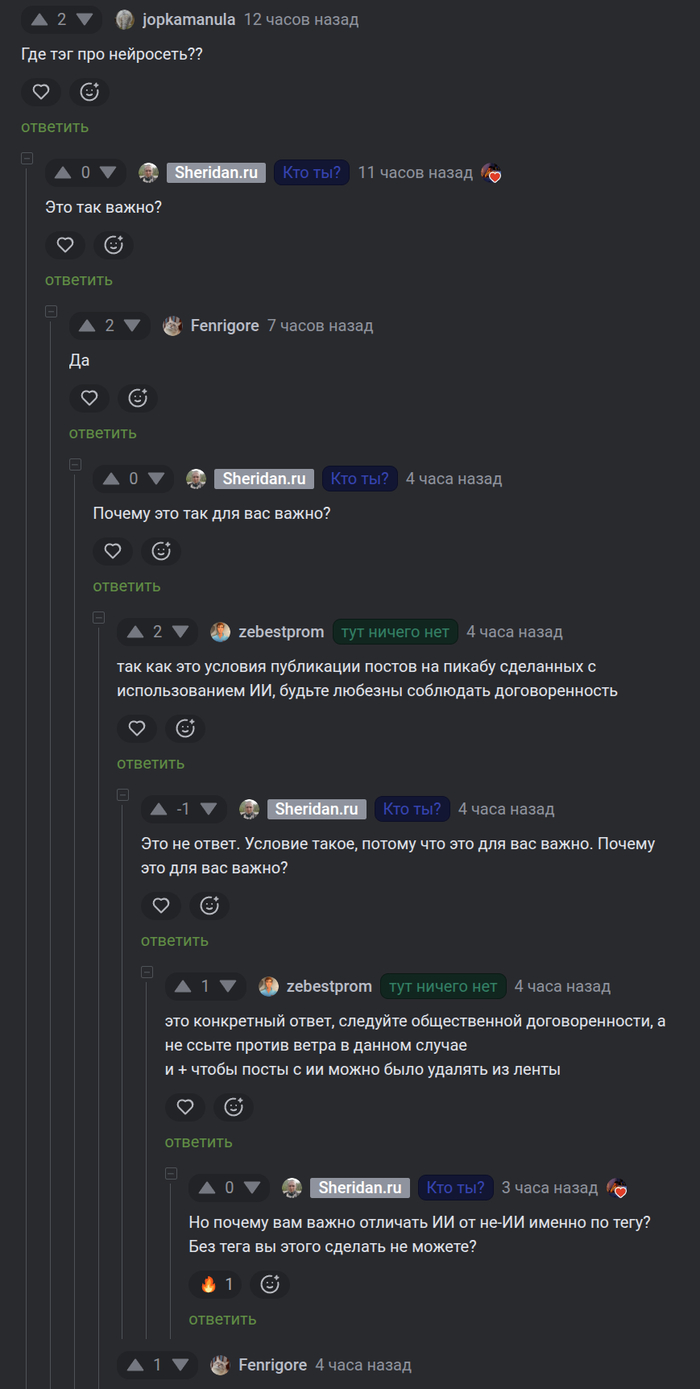Upvote jopkamanula's comment about the neural network tag
Image resolution: width=700 pixels, height=1389 pixels.
click(x=40, y=19)
